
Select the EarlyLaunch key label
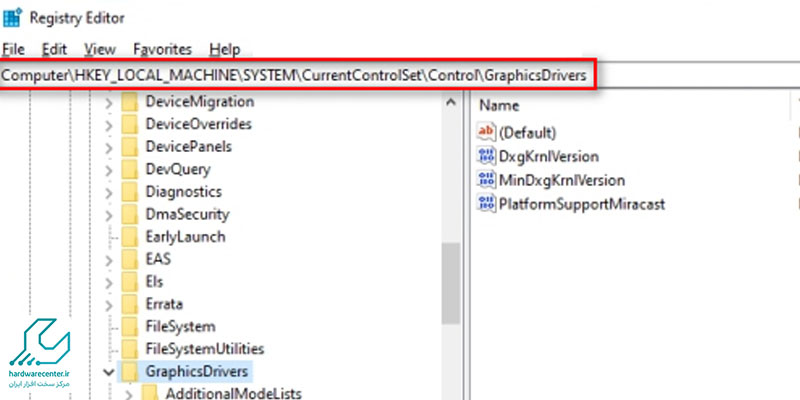point(185,237)
